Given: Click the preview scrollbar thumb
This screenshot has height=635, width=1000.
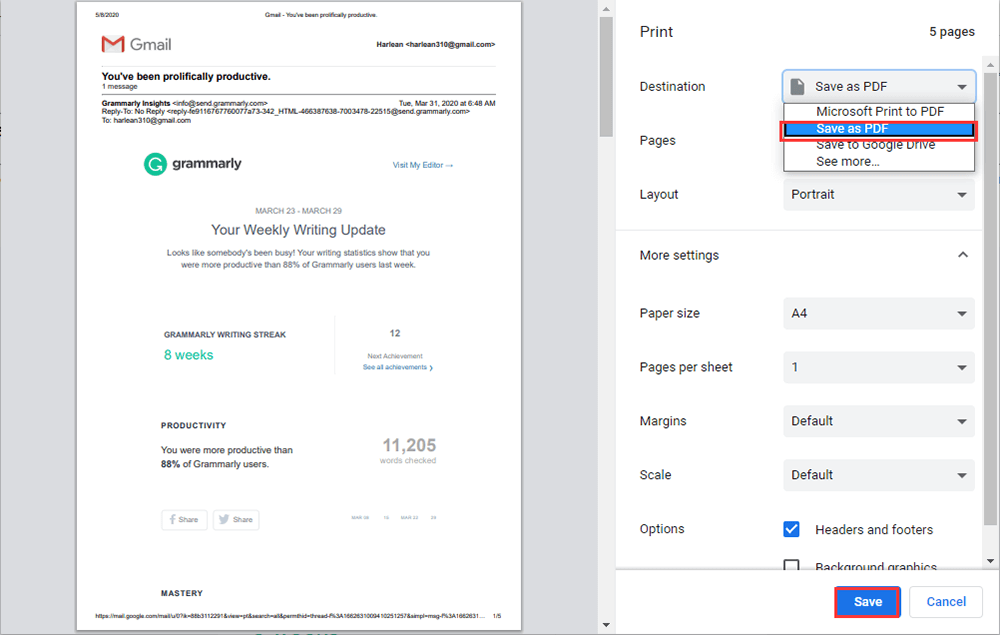Looking at the screenshot, I should point(606,77).
